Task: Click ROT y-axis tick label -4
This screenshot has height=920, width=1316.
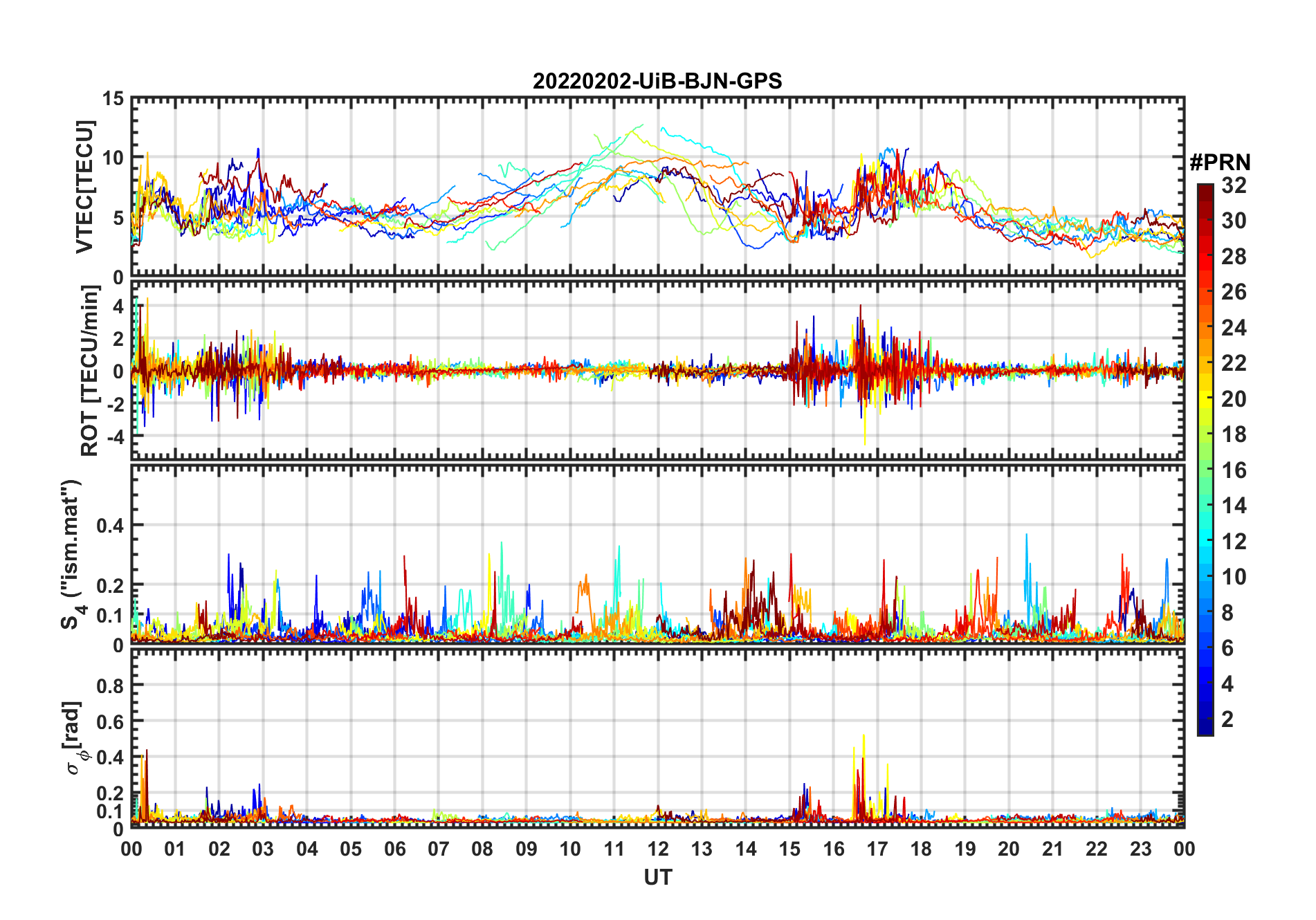Action: (x=115, y=436)
